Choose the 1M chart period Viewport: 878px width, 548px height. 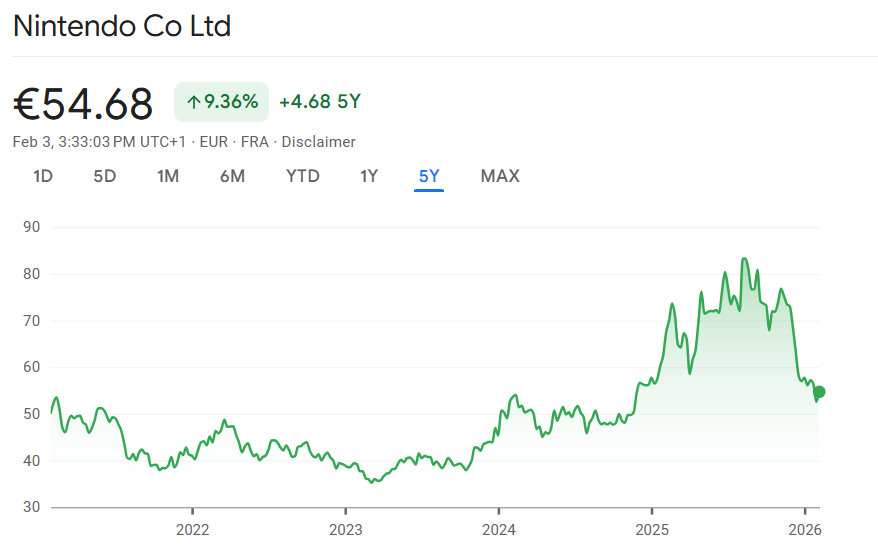[168, 176]
